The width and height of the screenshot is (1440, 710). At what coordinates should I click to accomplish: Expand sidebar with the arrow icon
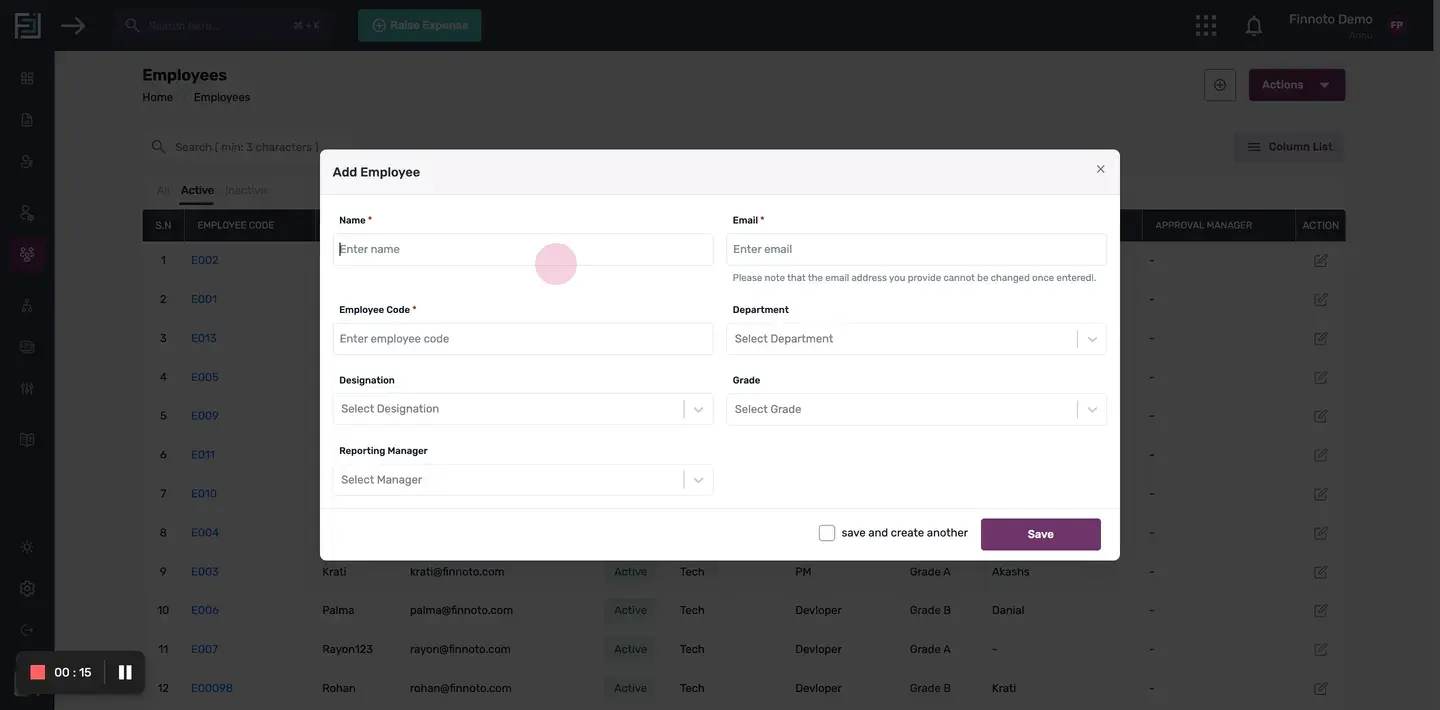(73, 25)
